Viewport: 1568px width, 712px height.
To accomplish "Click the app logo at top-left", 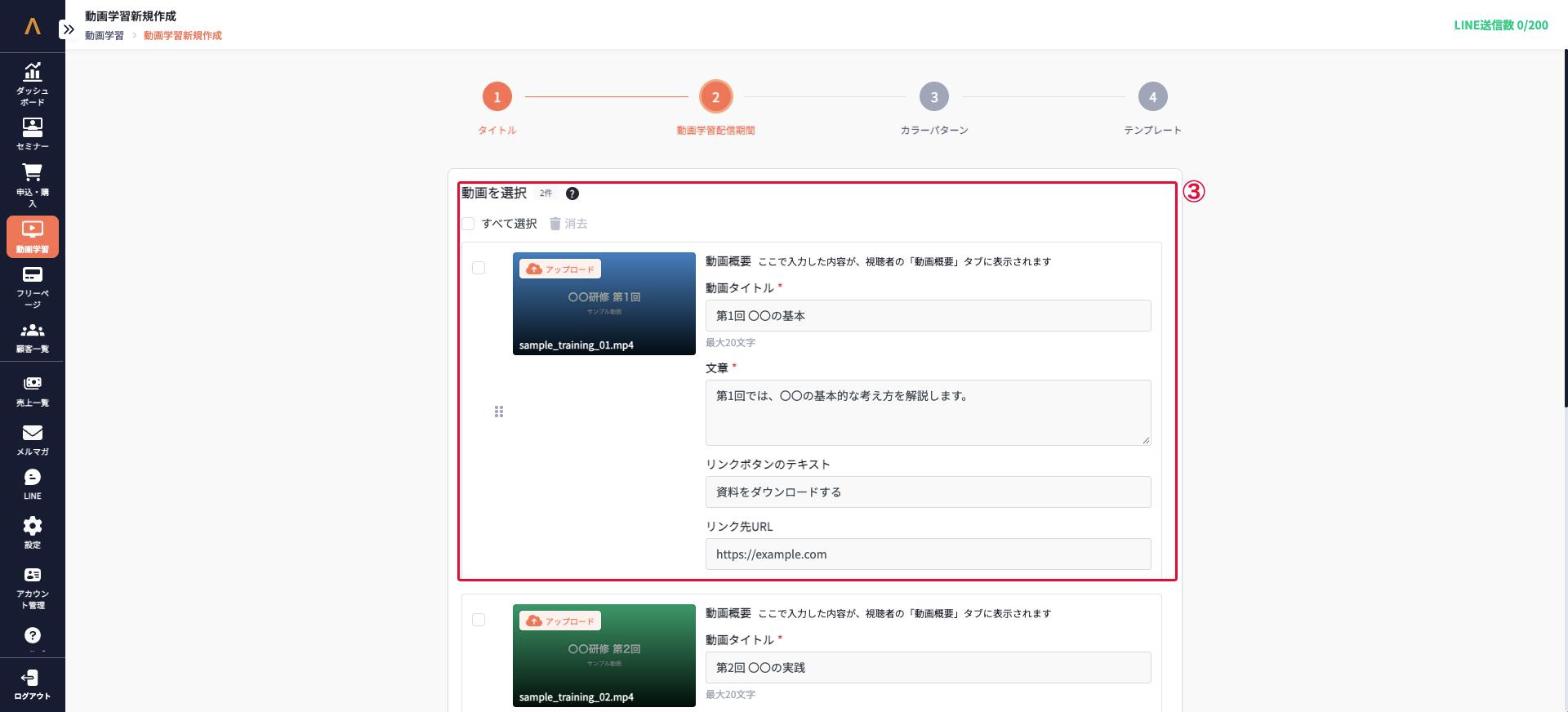I will tap(32, 26).
